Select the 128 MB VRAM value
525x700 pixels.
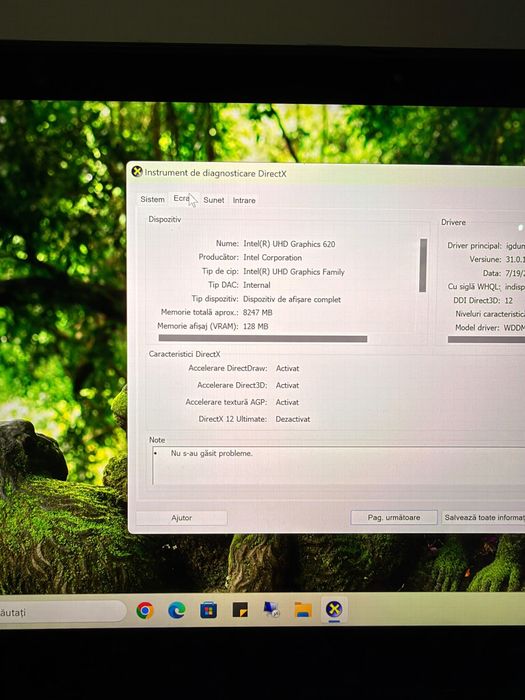(x=255, y=326)
